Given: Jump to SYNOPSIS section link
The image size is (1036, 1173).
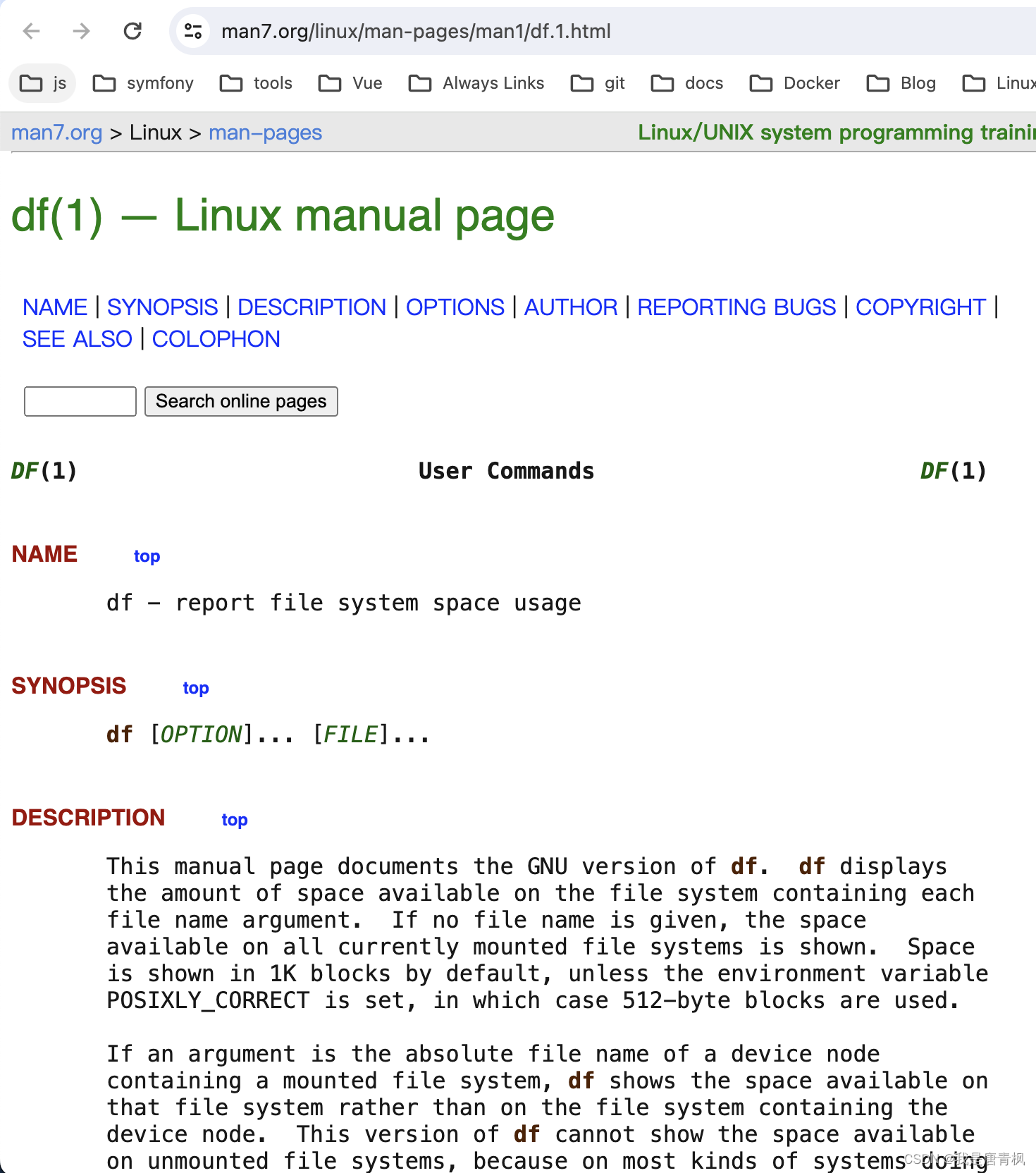Looking at the screenshot, I should (163, 307).
